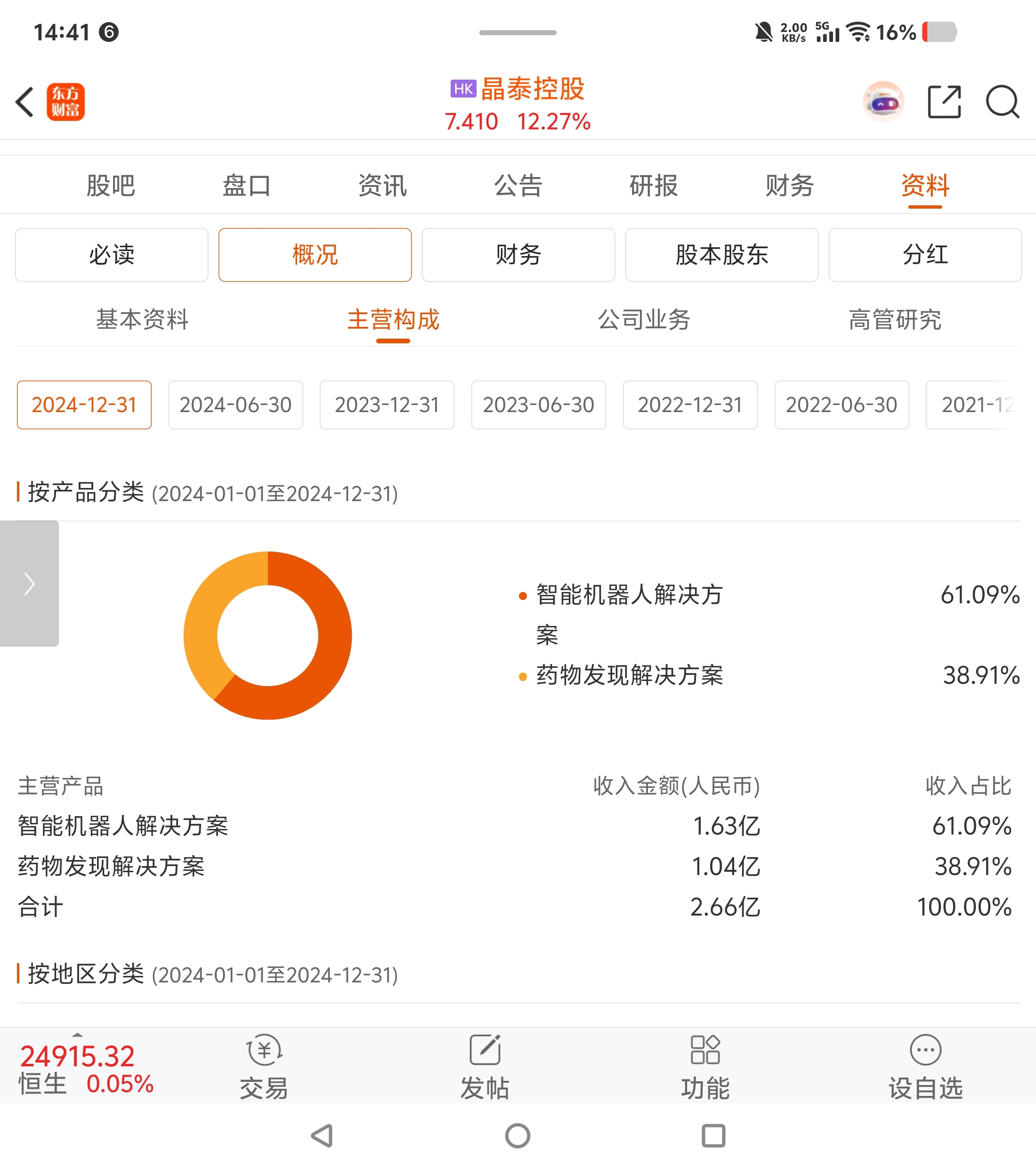Screen dimensions: 1036x1168
Task: Select the 2022-12-31 report period
Action: click(x=690, y=405)
